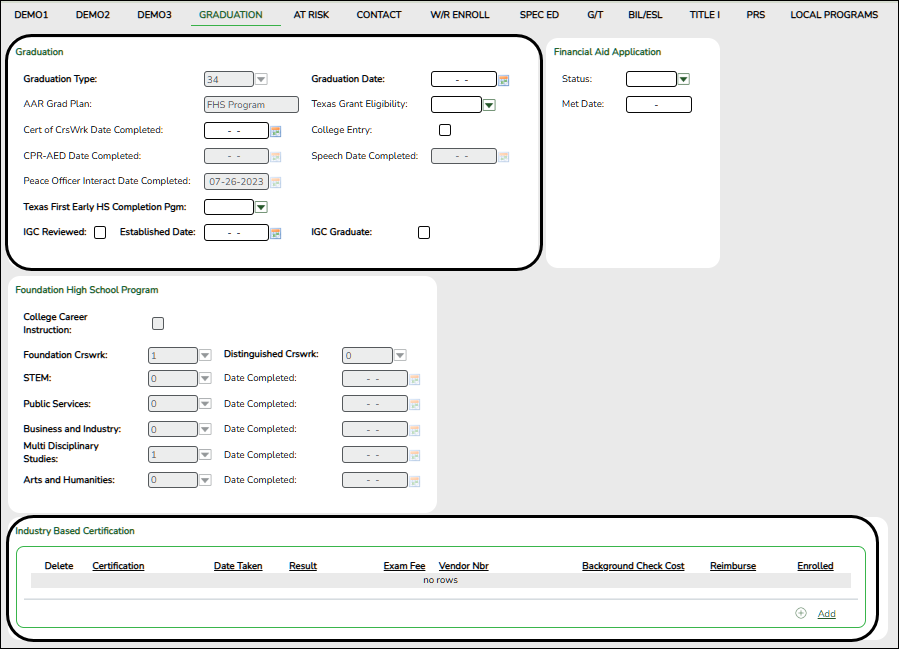The height and width of the screenshot is (649, 899).
Task: Open the Cert of CrsWrk Date calendar
Action: point(277,130)
